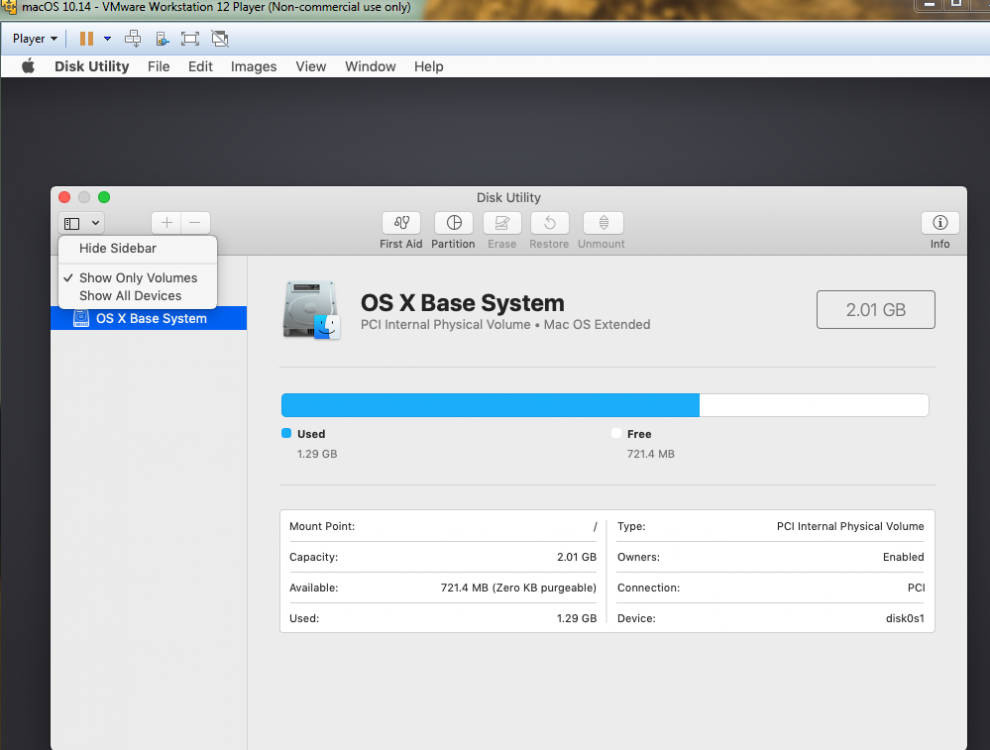Click the blue used space bar
Screen dimensions: 990x750
click(490, 405)
